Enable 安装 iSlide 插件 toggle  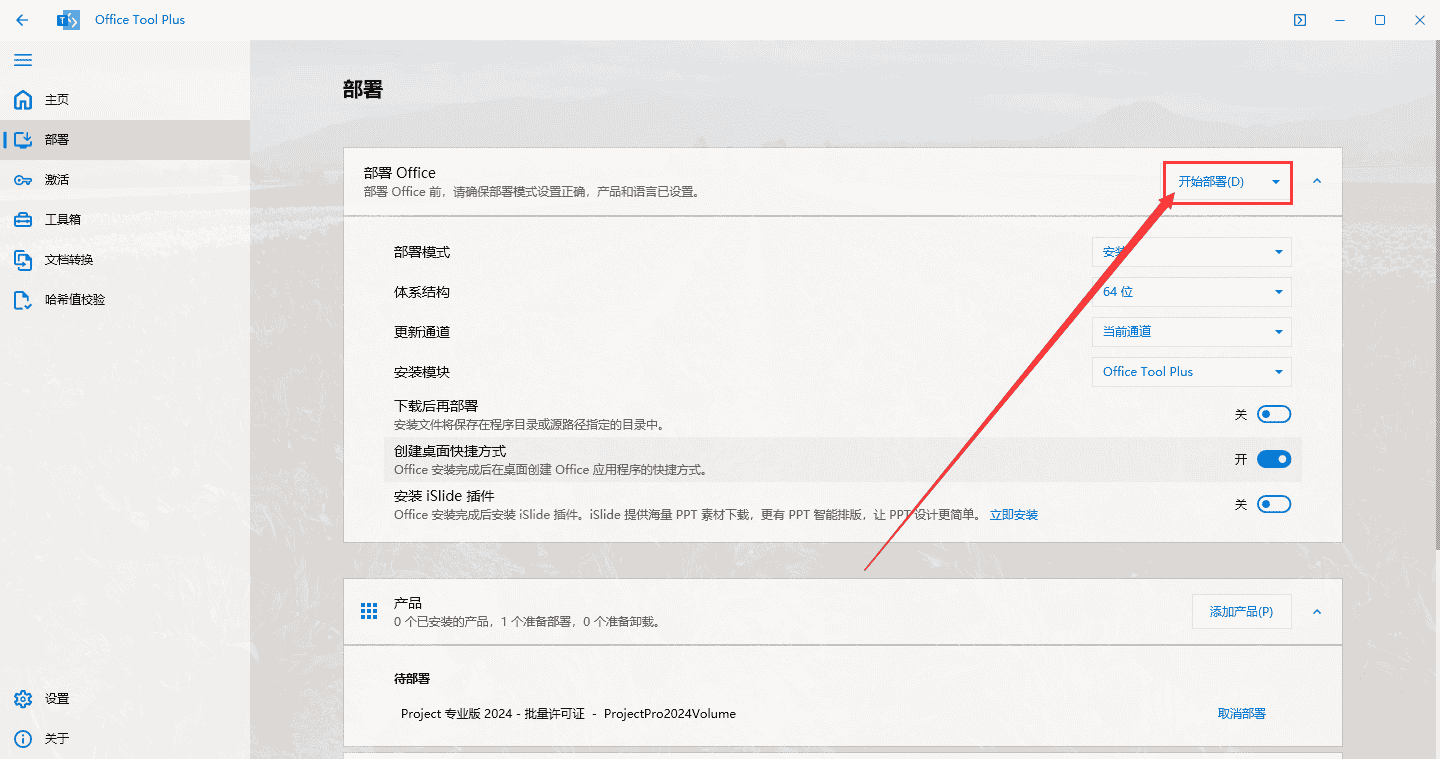coord(1274,504)
